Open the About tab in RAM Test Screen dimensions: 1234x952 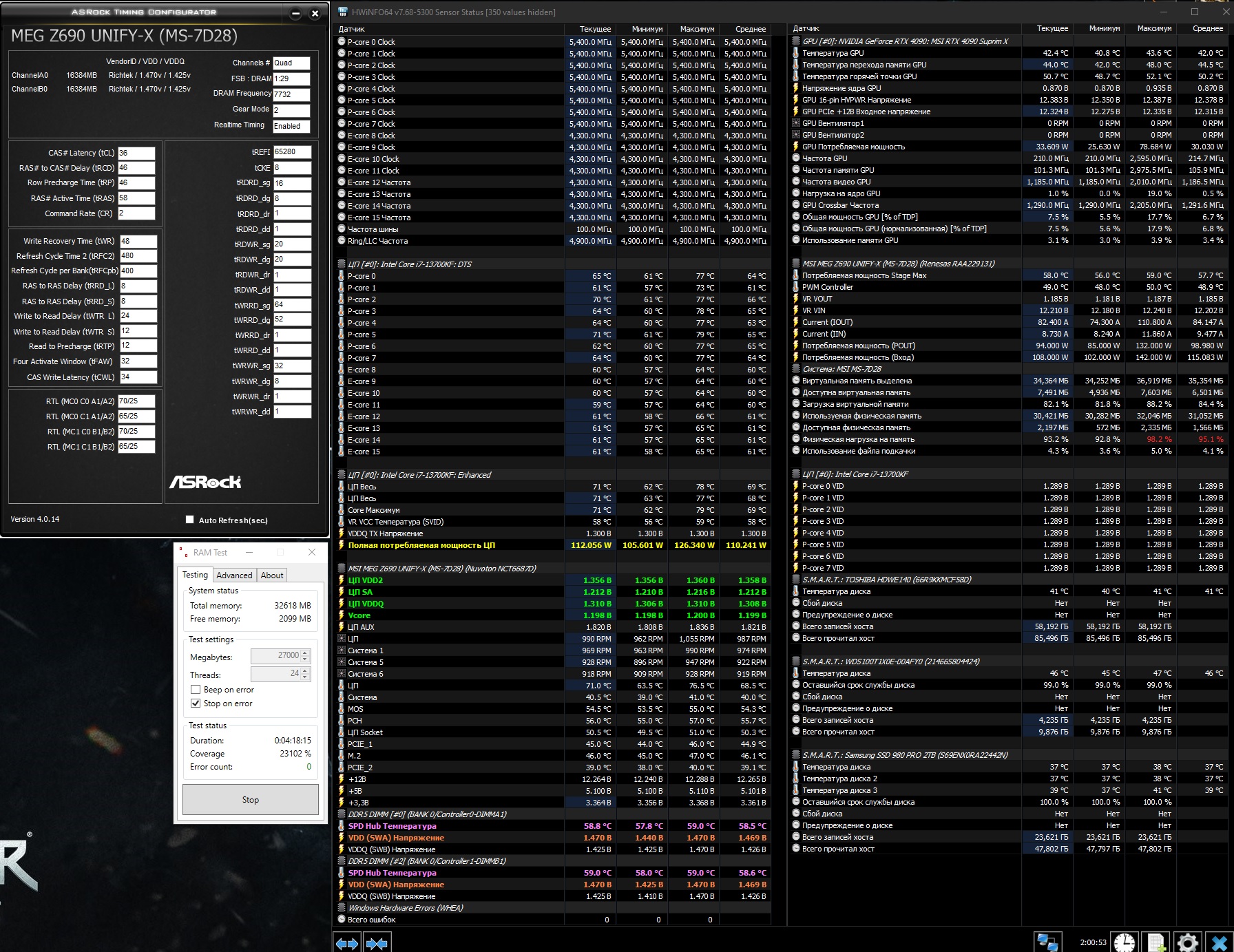coord(272,575)
